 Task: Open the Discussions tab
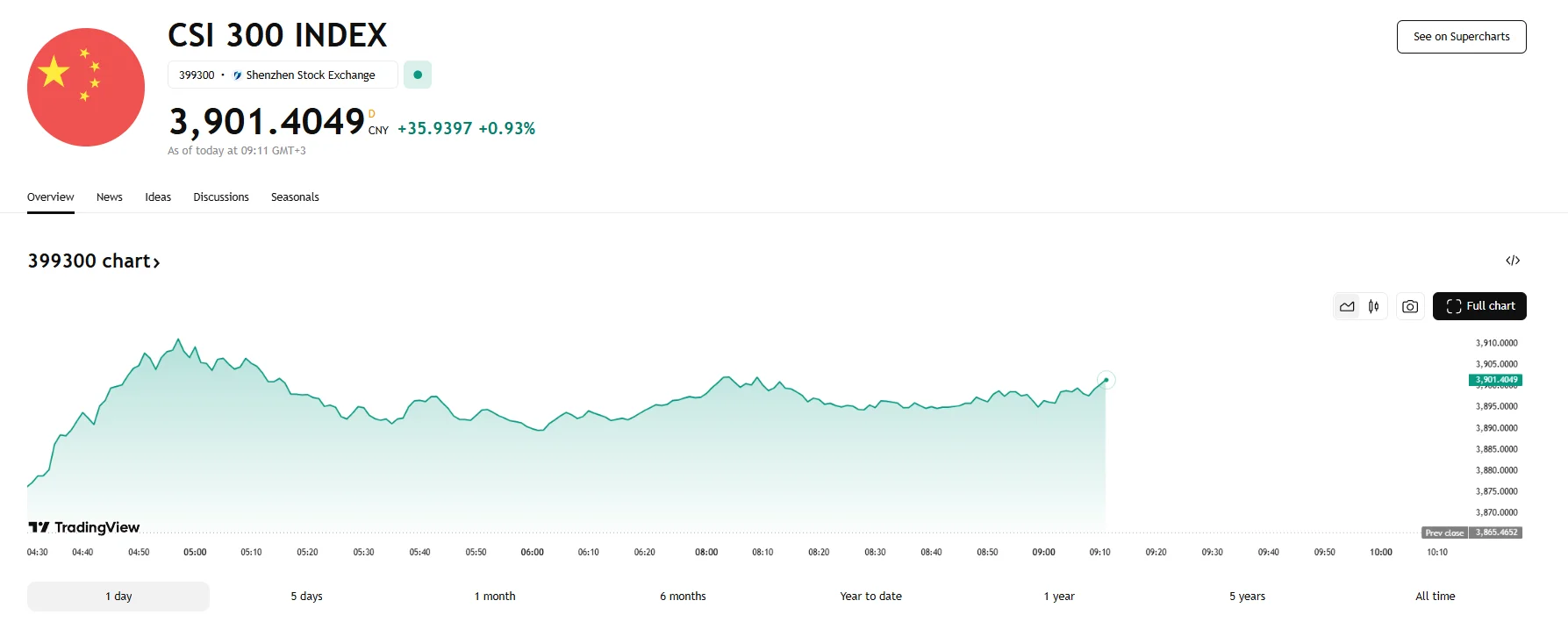pyautogui.click(x=221, y=197)
